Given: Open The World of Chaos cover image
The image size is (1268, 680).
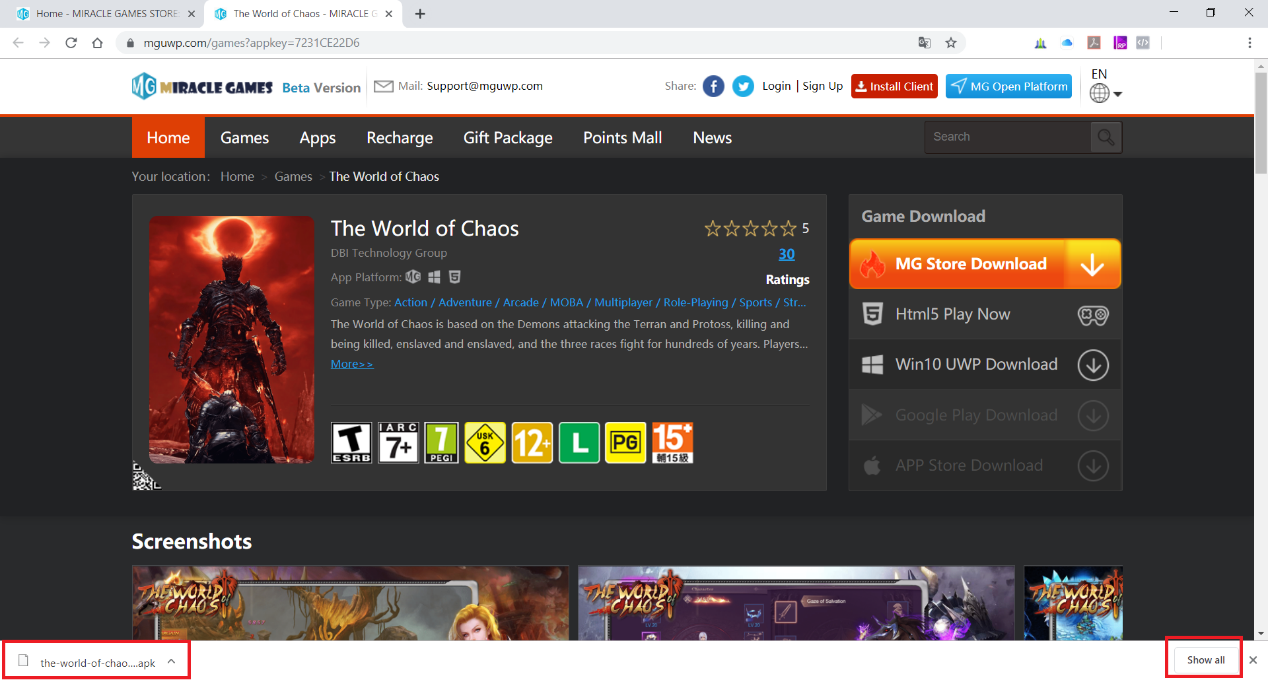Looking at the screenshot, I should tap(232, 340).
